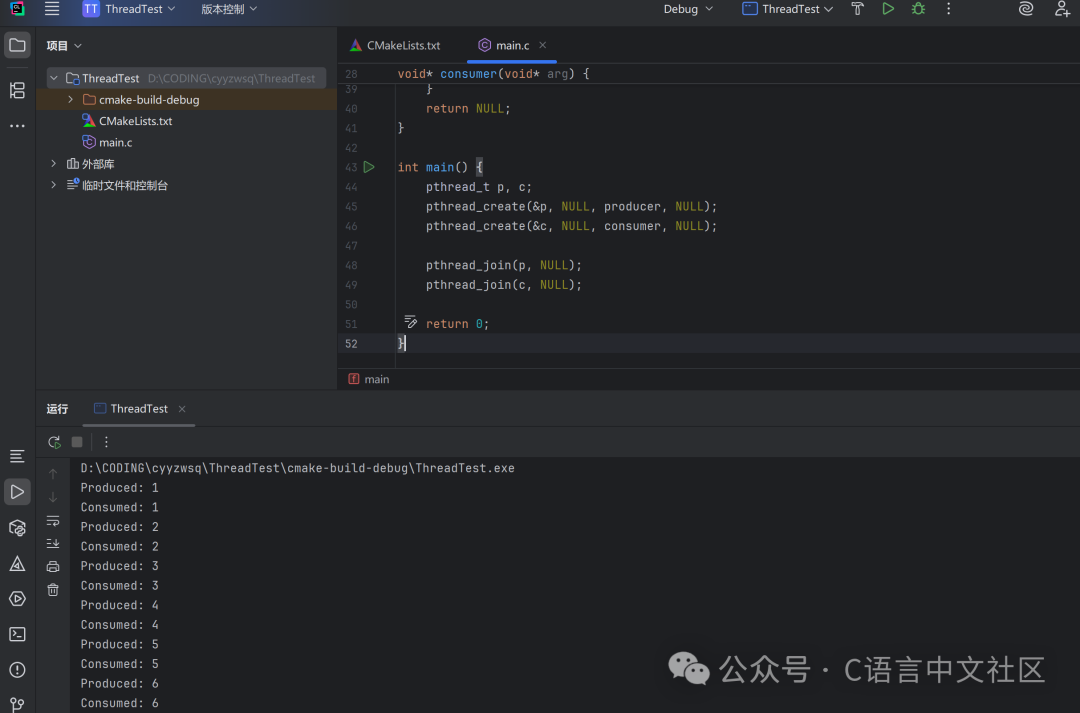Expand the 临时文件和控制台 node
This screenshot has width=1080, height=713.
click(54, 185)
